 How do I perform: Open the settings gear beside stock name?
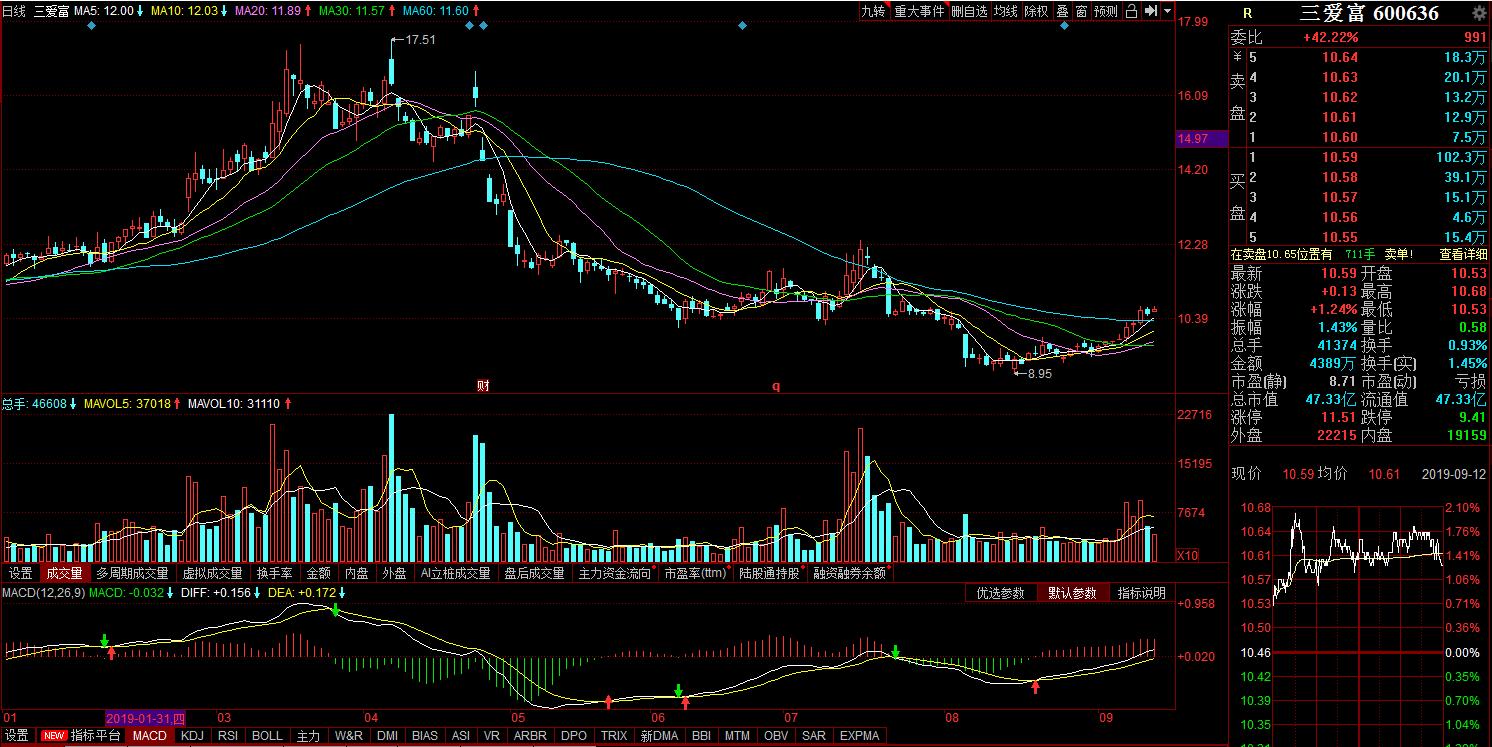[x=1479, y=13]
